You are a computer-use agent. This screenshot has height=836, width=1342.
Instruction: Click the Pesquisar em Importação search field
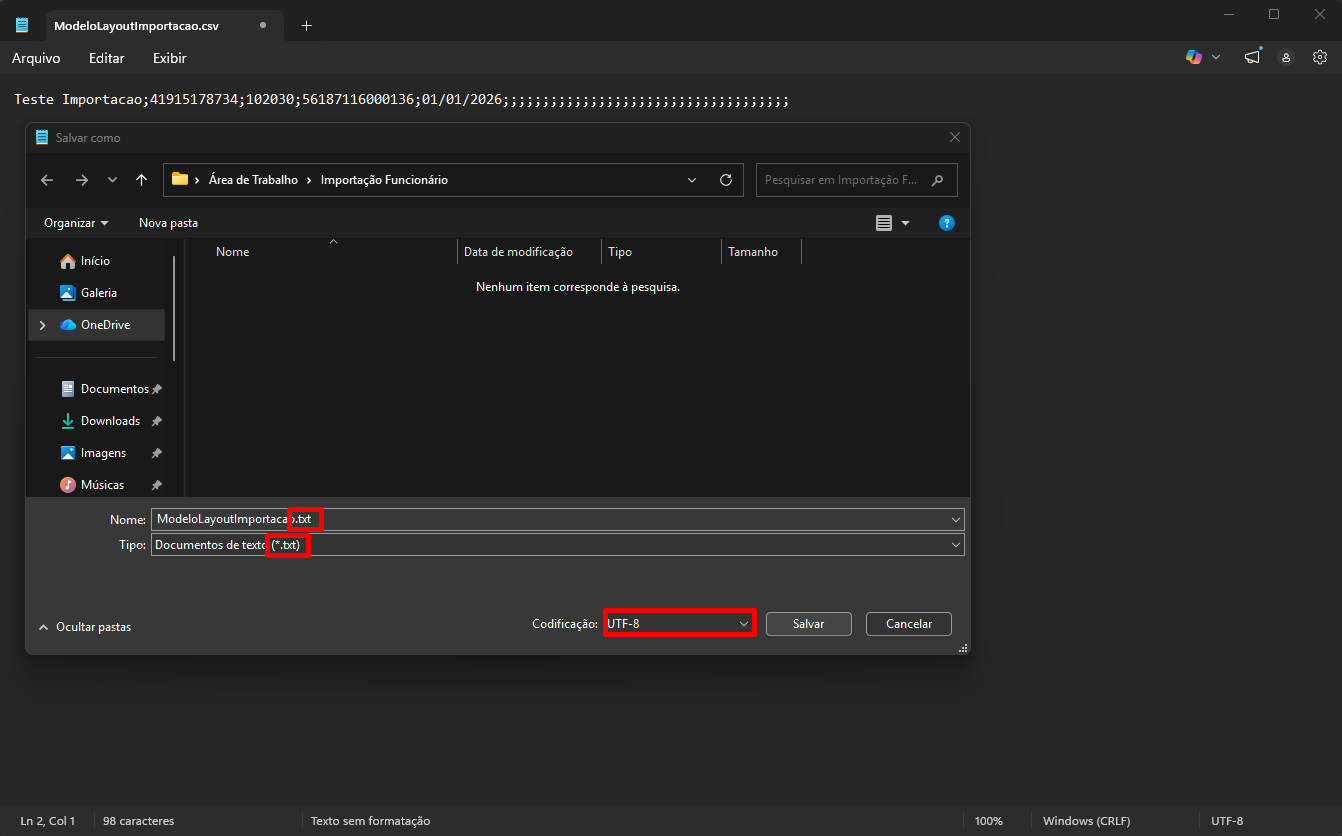tap(856, 180)
